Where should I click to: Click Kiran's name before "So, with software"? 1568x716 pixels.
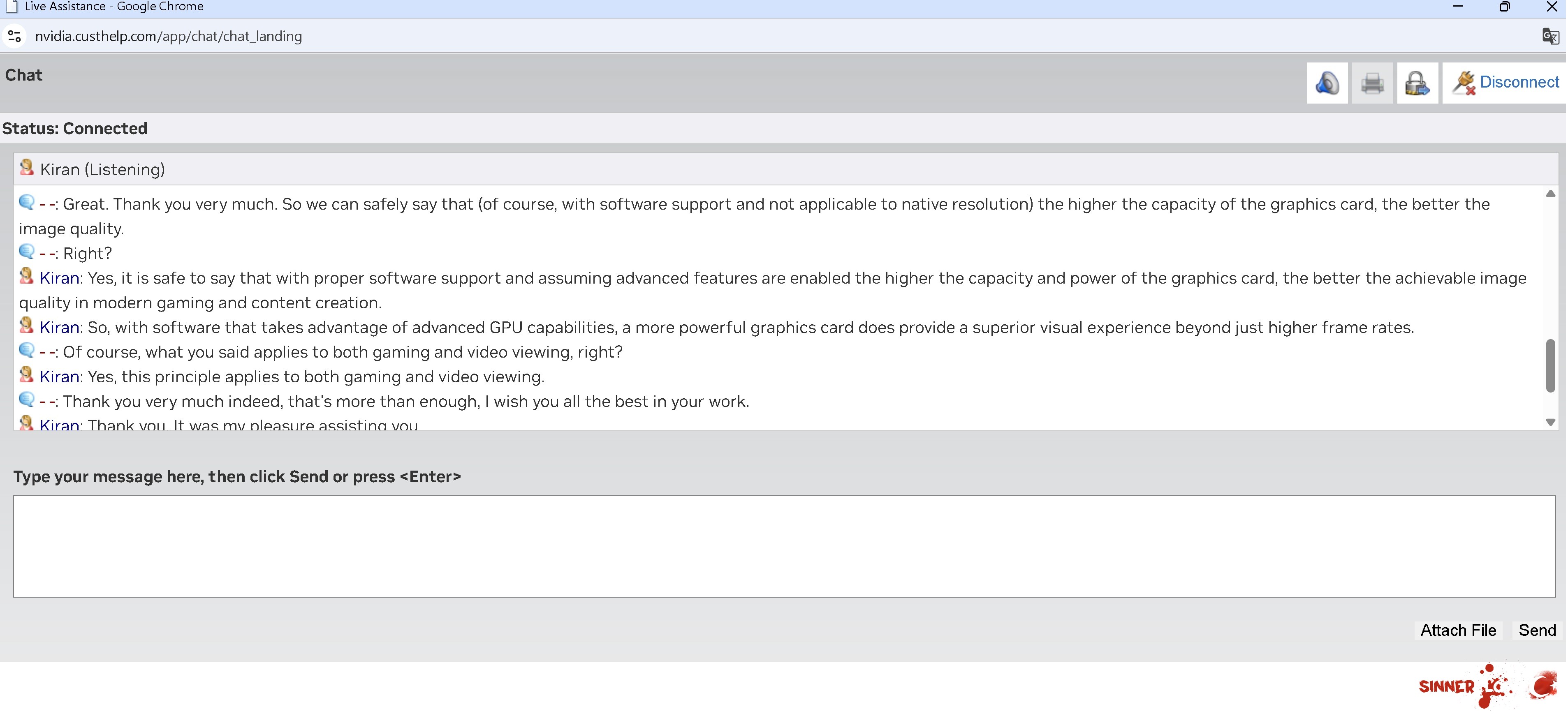[x=59, y=327]
